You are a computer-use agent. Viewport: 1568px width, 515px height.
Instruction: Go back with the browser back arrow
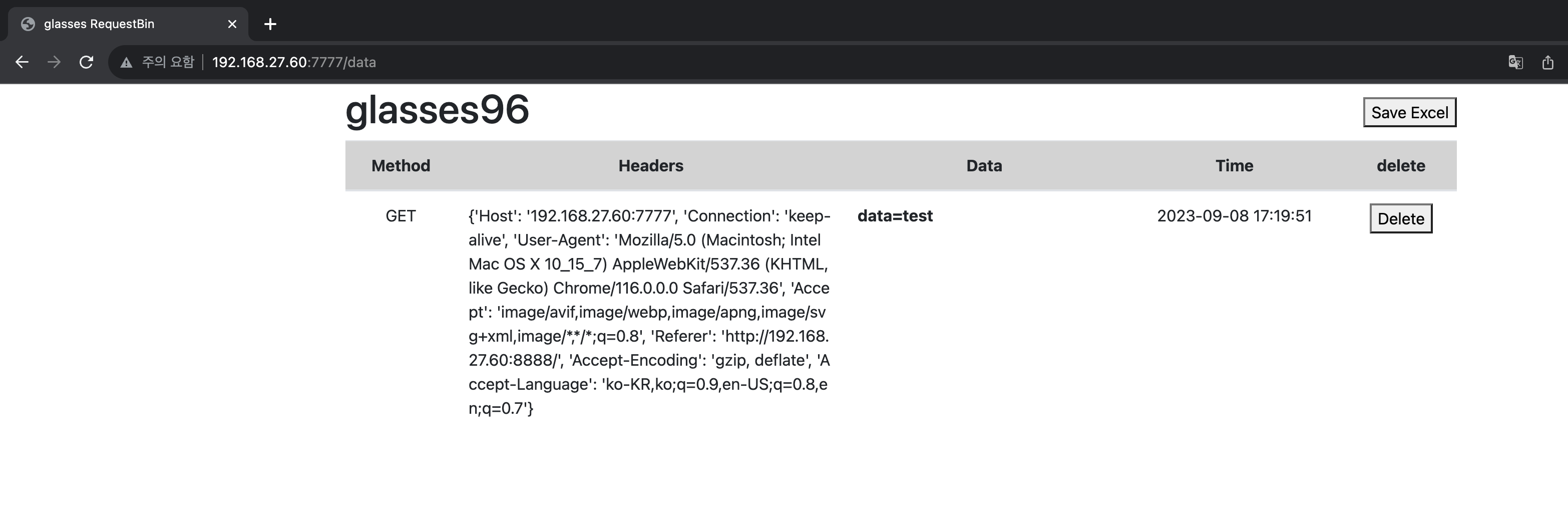22,62
